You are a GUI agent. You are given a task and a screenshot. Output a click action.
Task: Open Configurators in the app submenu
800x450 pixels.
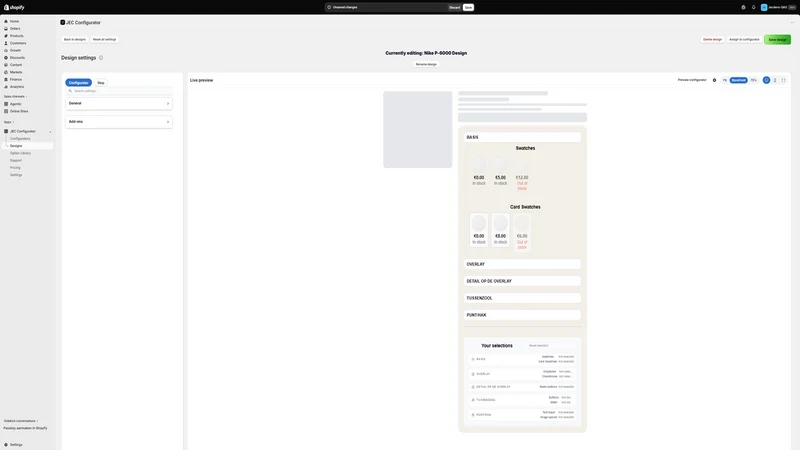20,139
